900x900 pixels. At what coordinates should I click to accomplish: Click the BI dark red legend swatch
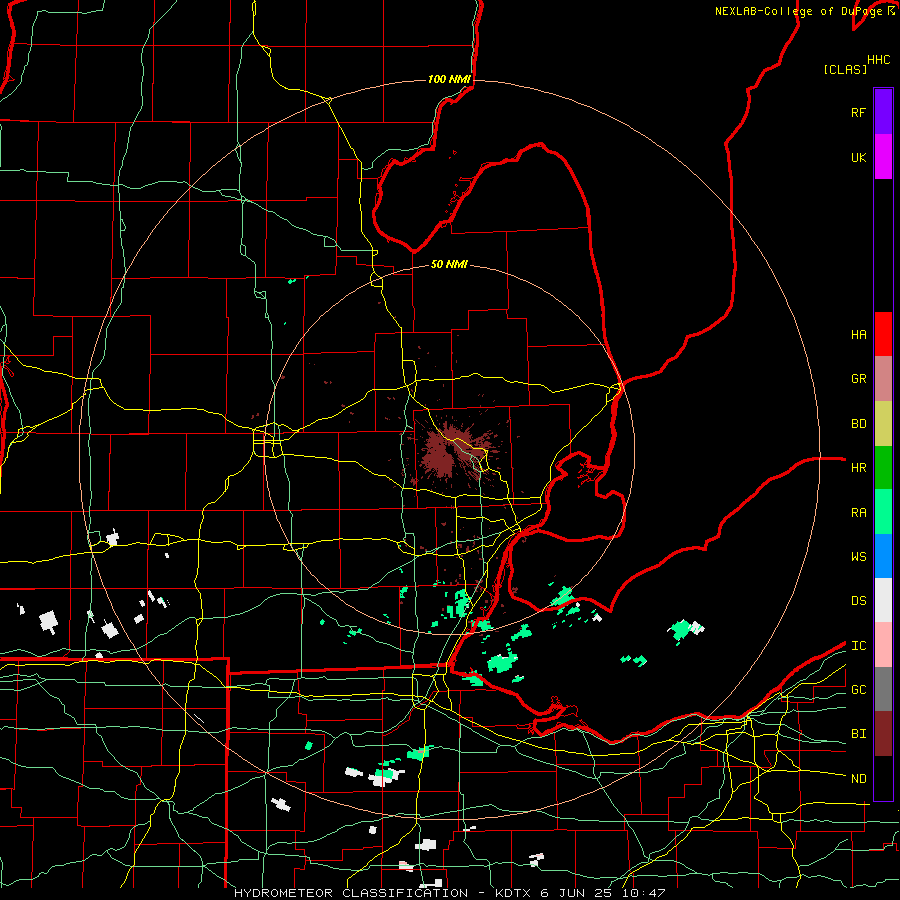click(883, 734)
